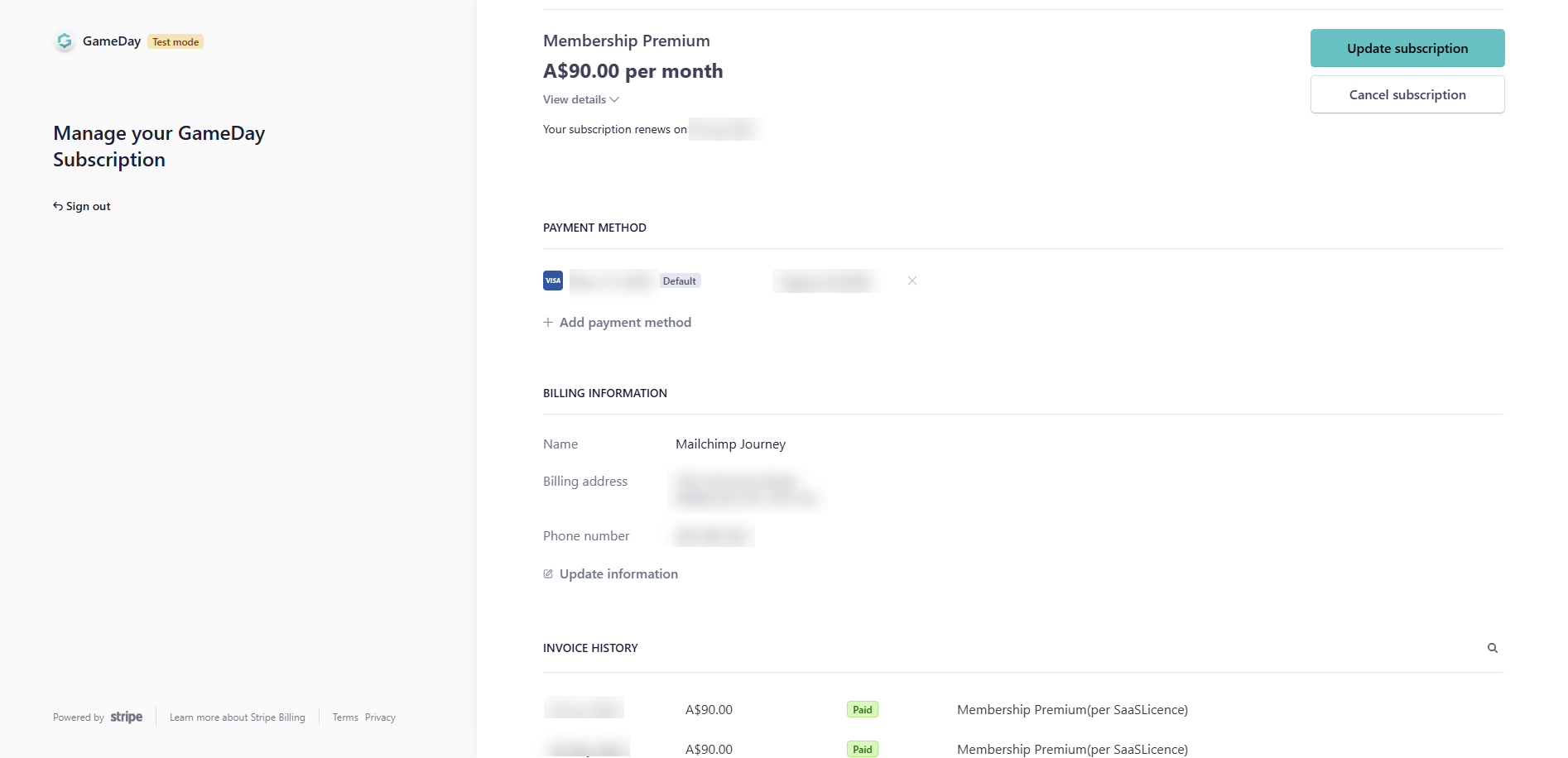Click the INVOICE HISTORY heading

[x=590, y=648]
